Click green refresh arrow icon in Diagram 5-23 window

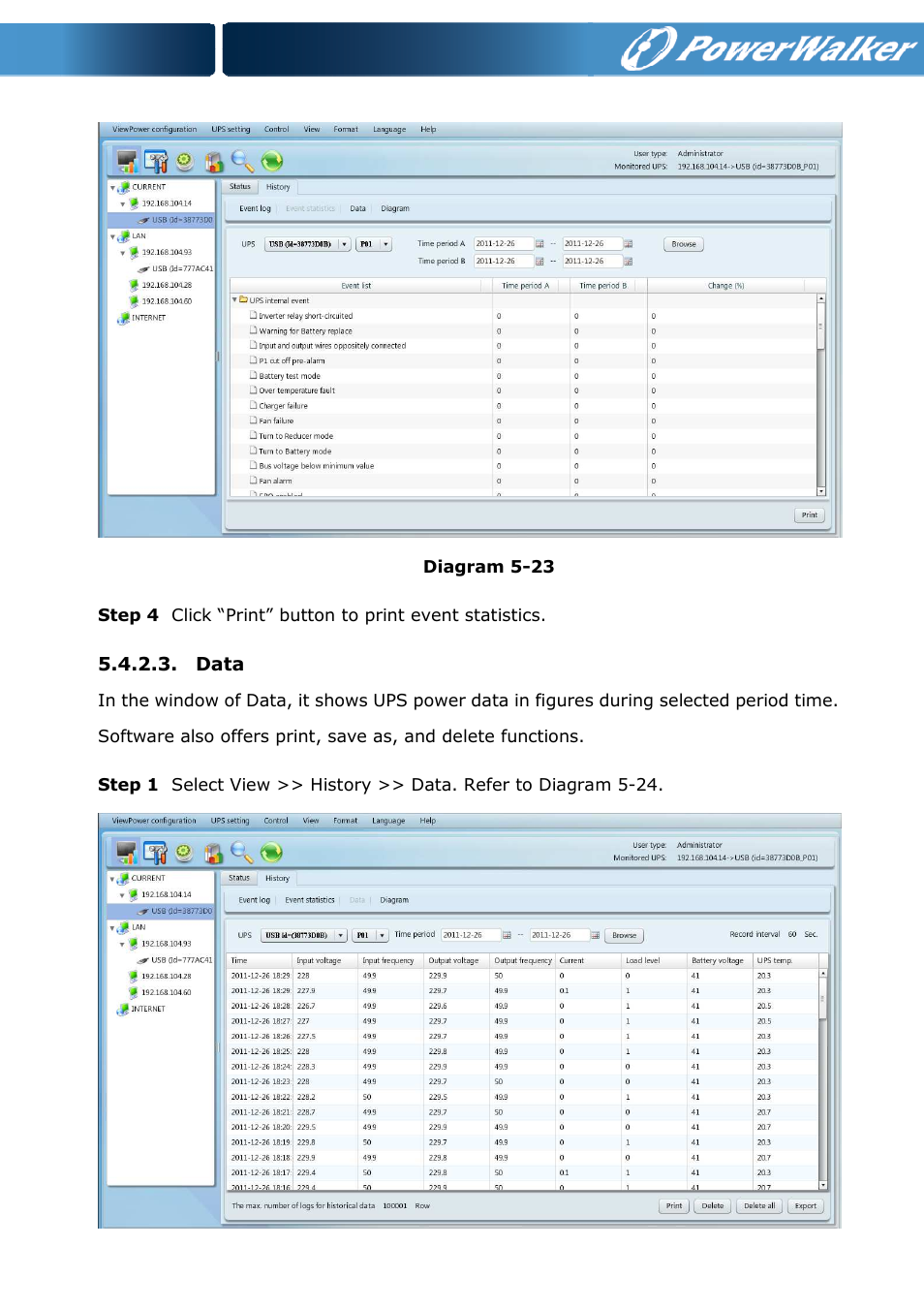tap(272, 161)
